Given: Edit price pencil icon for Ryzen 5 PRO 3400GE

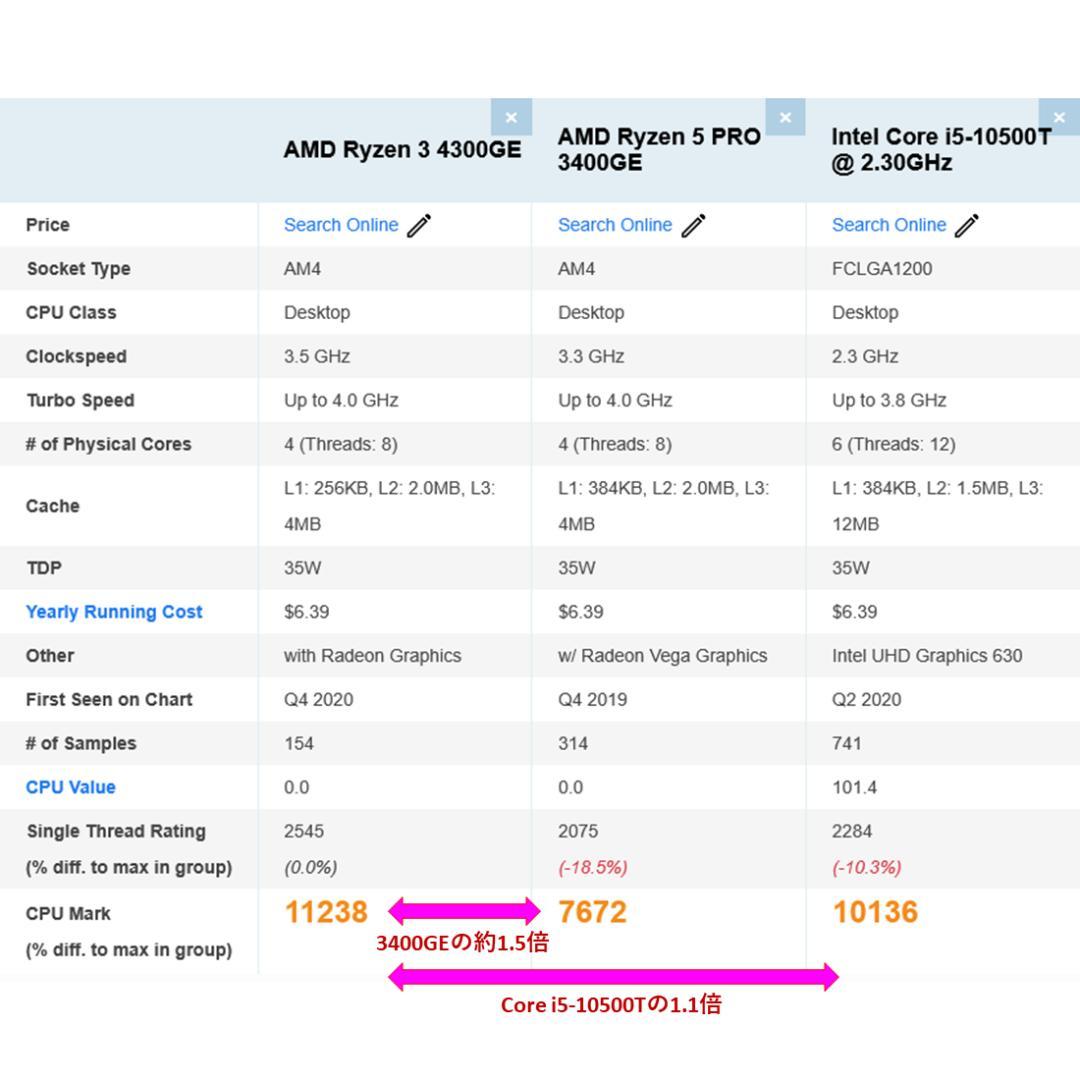Looking at the screenshot, I should point(693,226).
